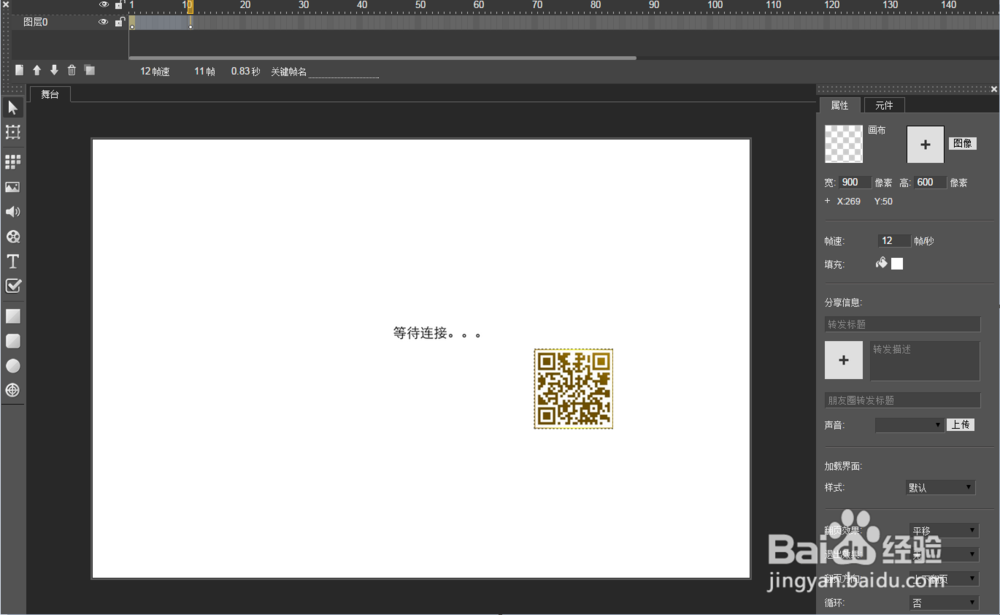Viewport: 1000px width, 615px height.
Task: Select the circle shape tool
Action: pos(12,365)
